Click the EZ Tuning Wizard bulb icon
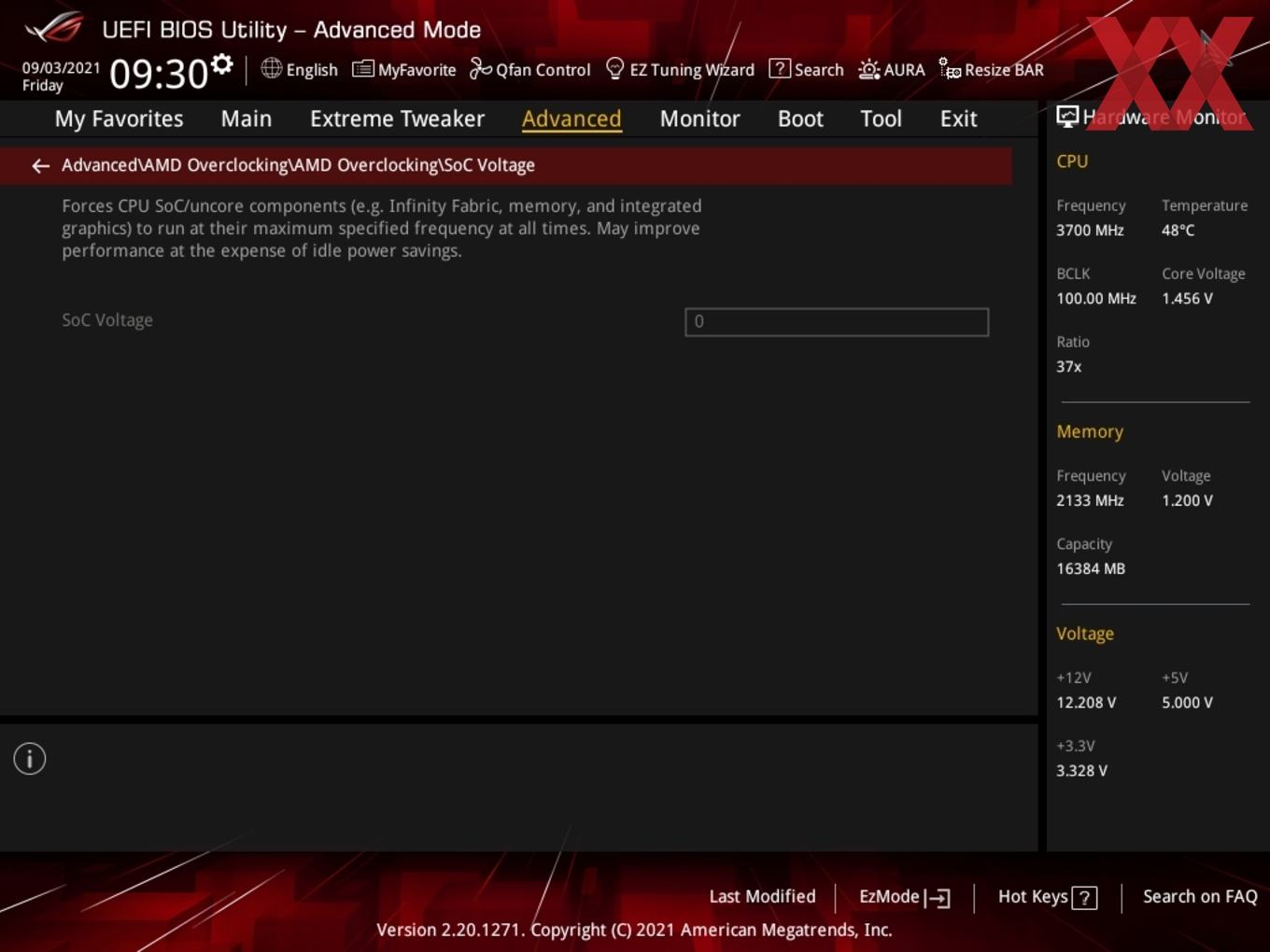This screenshot has height=952, width=1270. [x=614, y=69]
